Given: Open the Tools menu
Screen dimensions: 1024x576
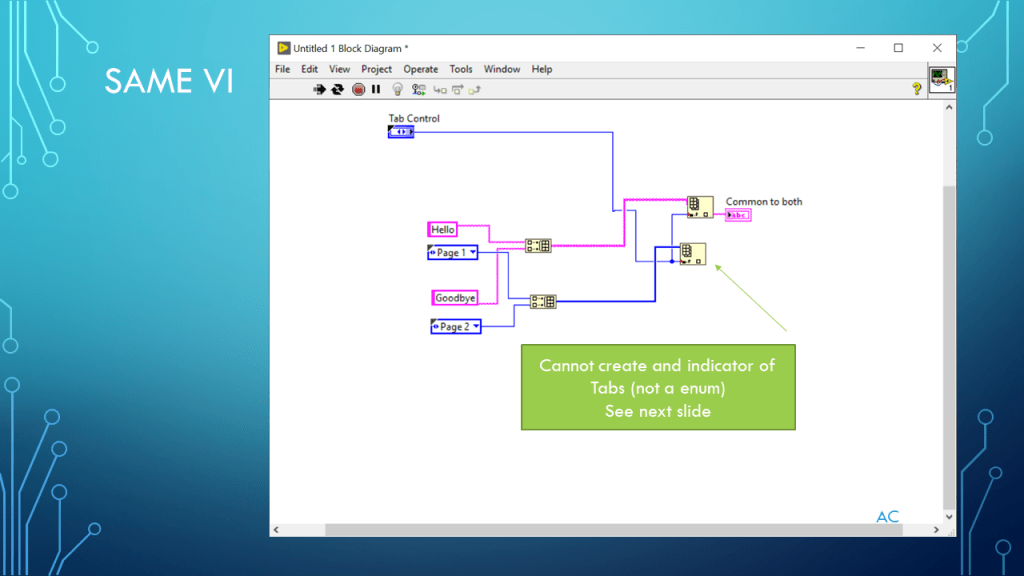Looking at the screenshot, I should click(461, 69).
